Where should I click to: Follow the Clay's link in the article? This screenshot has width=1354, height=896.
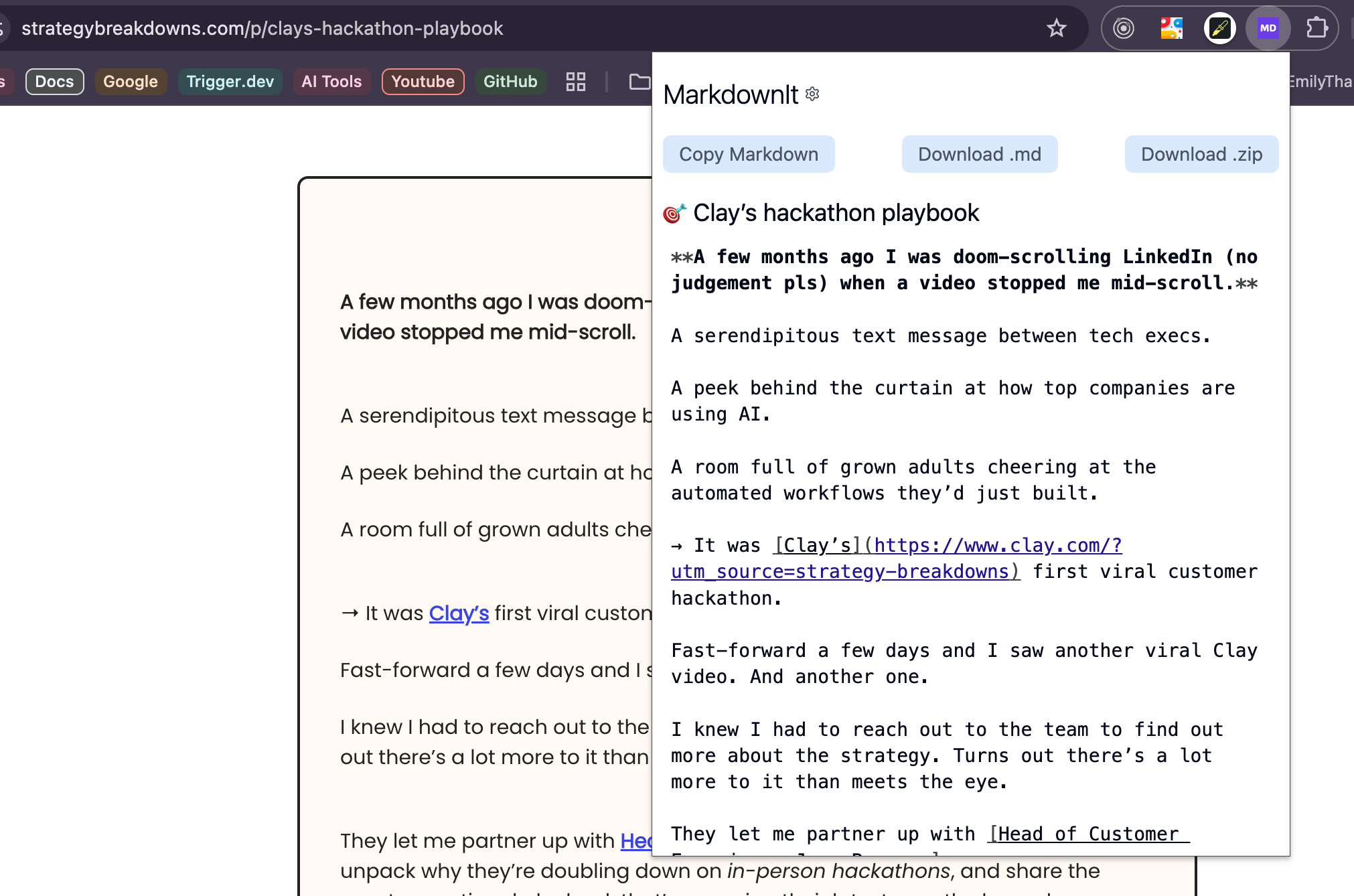tap(459, 613)
